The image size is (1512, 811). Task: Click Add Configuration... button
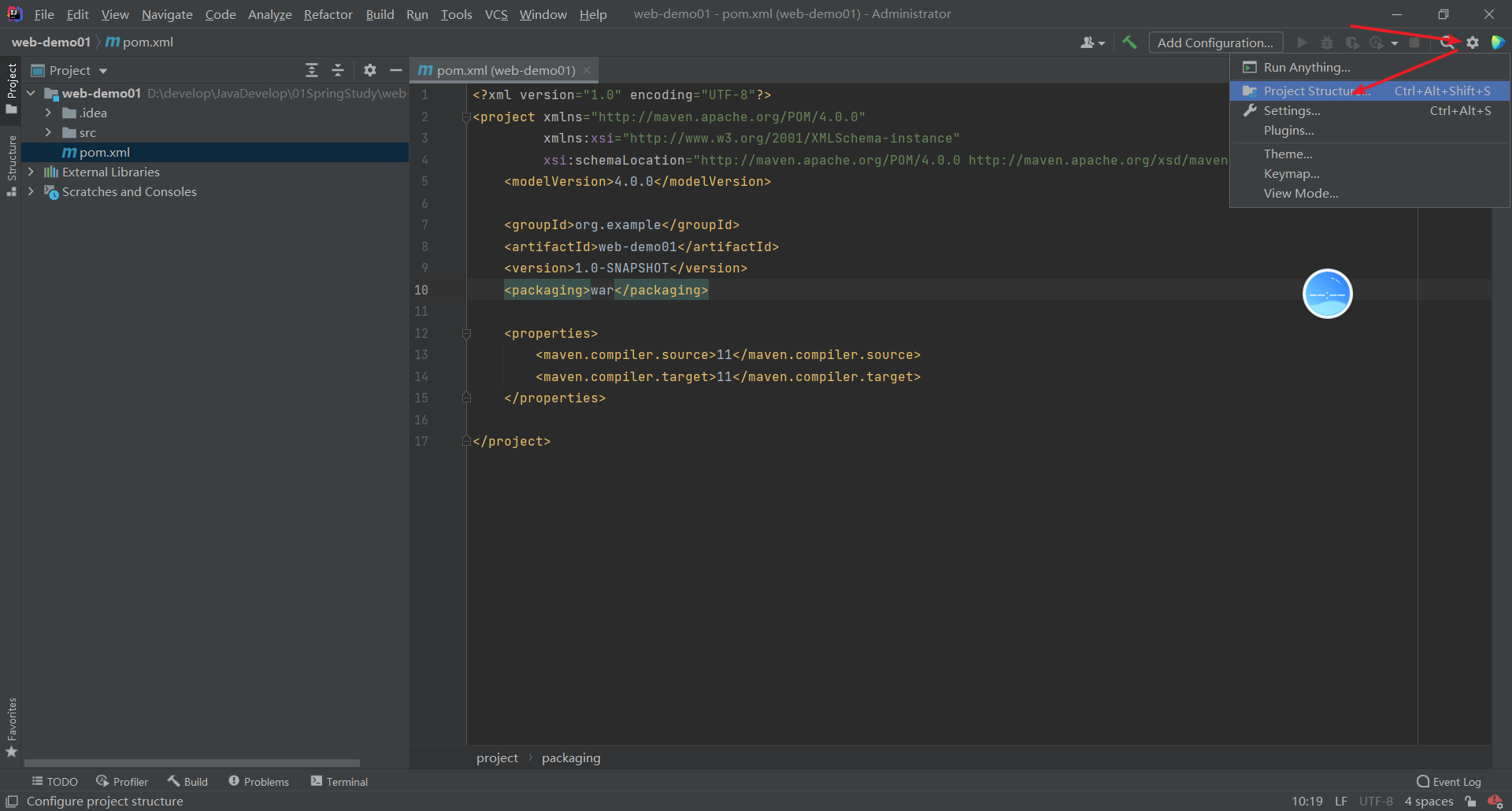[1215, 43]
